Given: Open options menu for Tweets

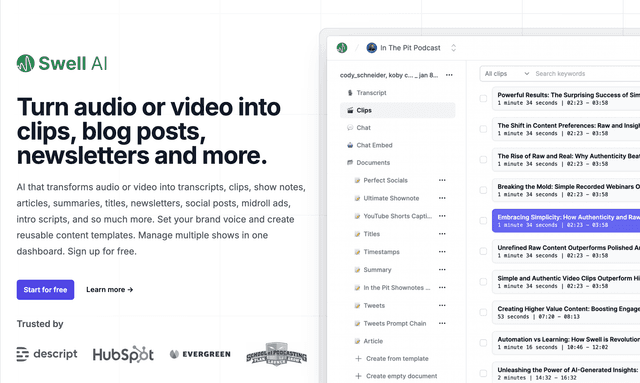Looking at the screenshot, I should pos(442,305).
